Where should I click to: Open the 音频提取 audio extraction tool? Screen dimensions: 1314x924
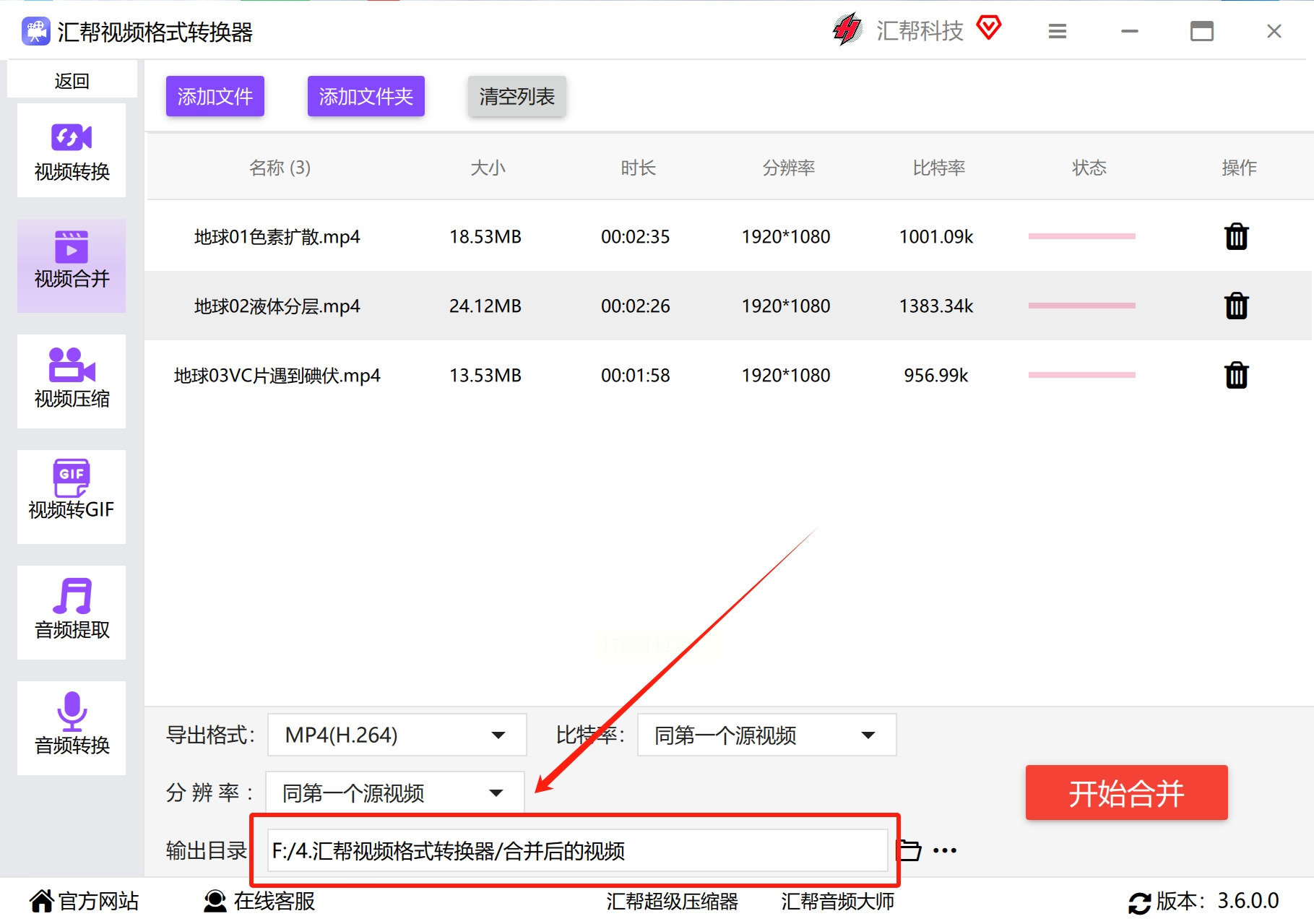(x=72, y=612)
